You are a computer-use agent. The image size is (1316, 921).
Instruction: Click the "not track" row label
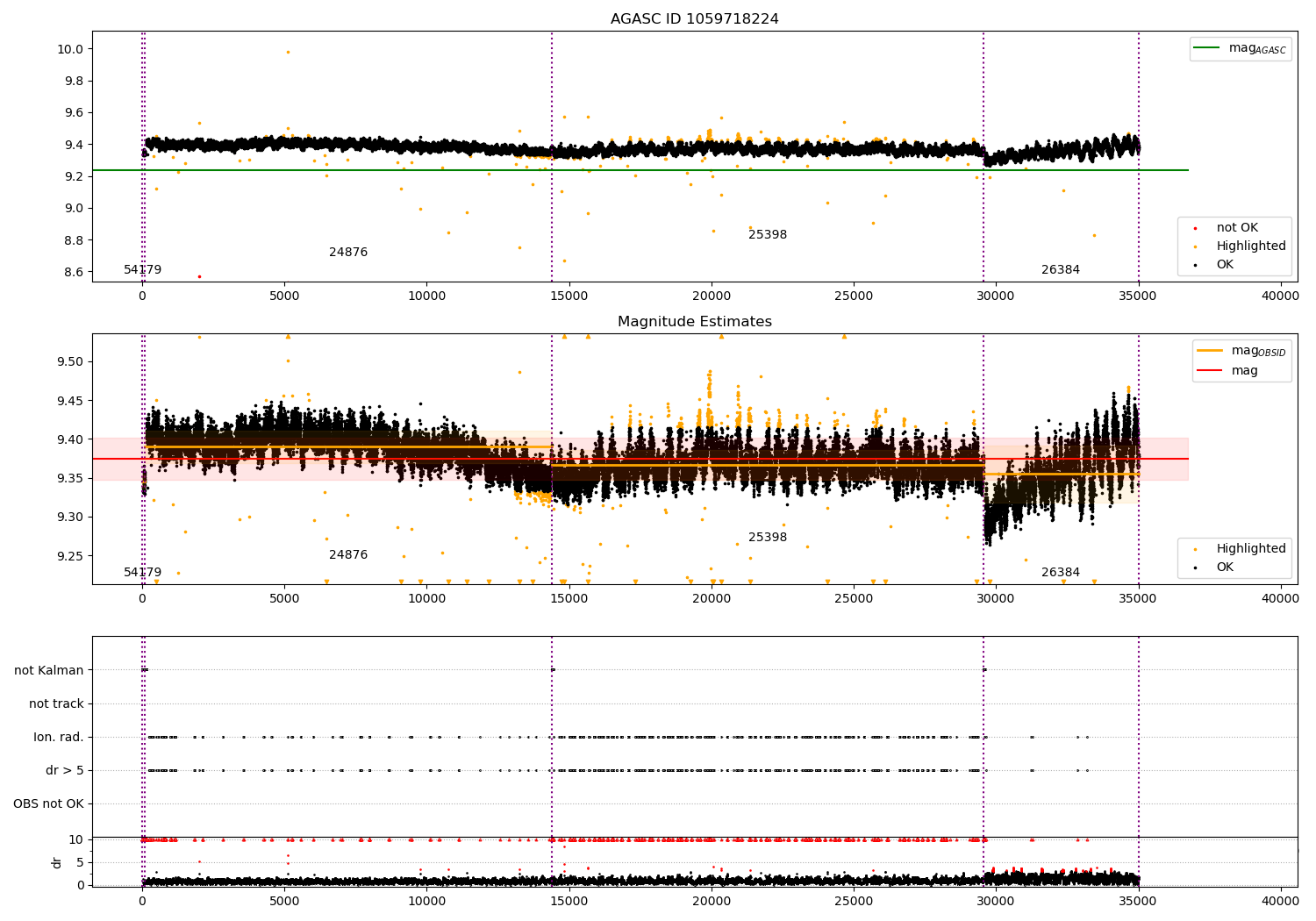56,703
